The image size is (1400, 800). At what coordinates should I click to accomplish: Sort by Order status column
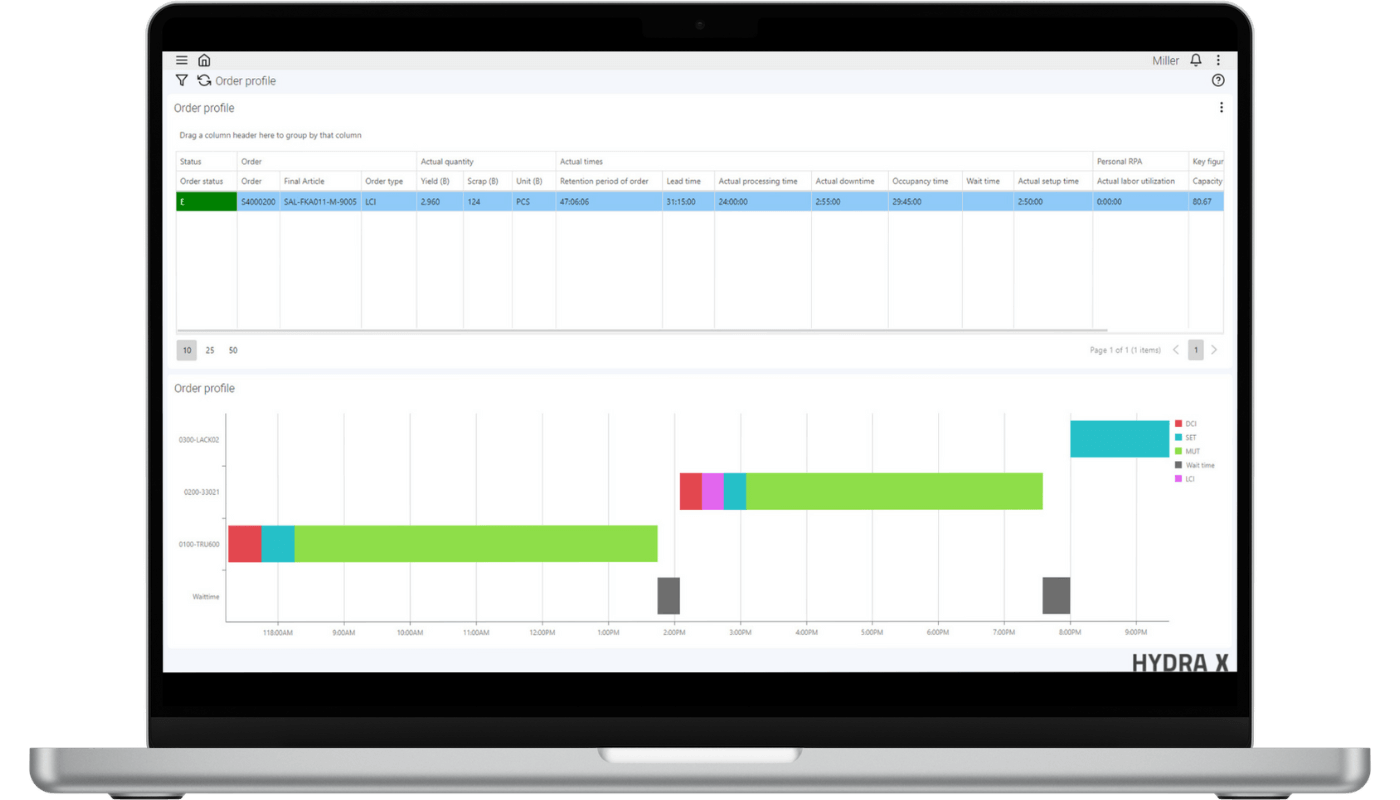207,181
